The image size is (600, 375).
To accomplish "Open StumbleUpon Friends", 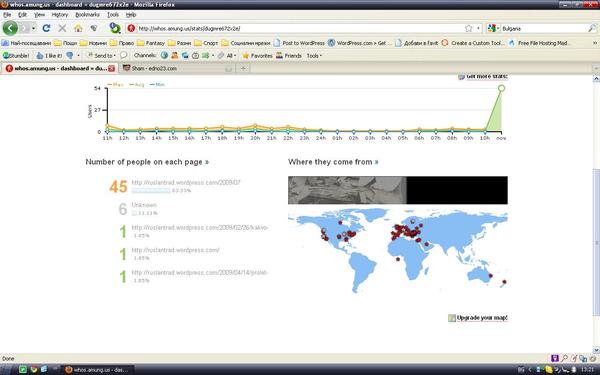I will [x=289, y=55].
